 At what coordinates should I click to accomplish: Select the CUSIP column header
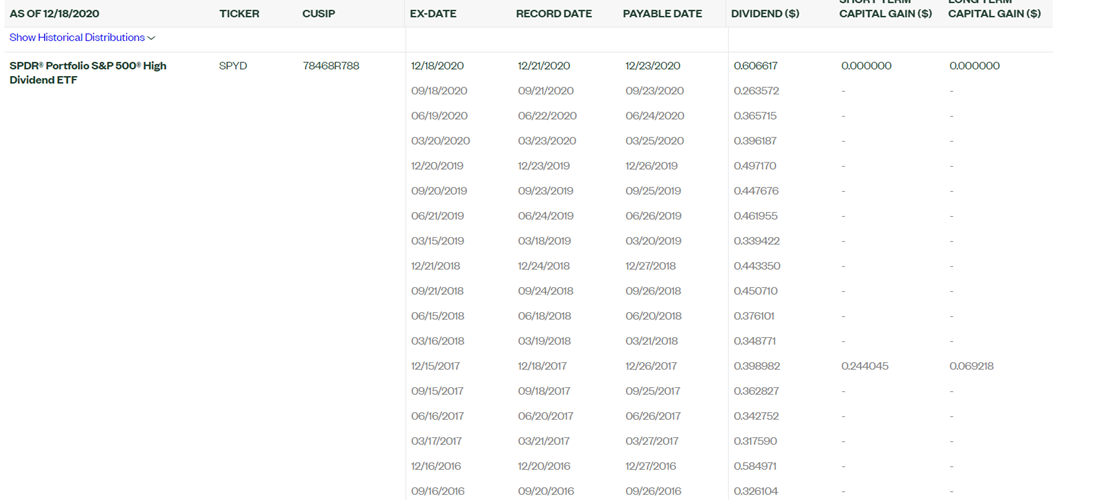[319, 14]
